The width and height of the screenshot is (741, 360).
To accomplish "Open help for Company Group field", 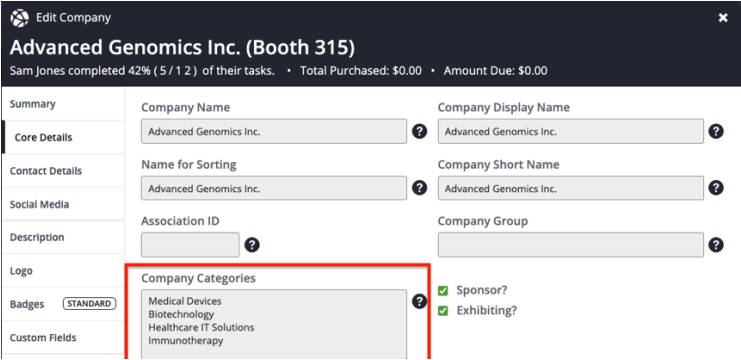I will point(716,245).
